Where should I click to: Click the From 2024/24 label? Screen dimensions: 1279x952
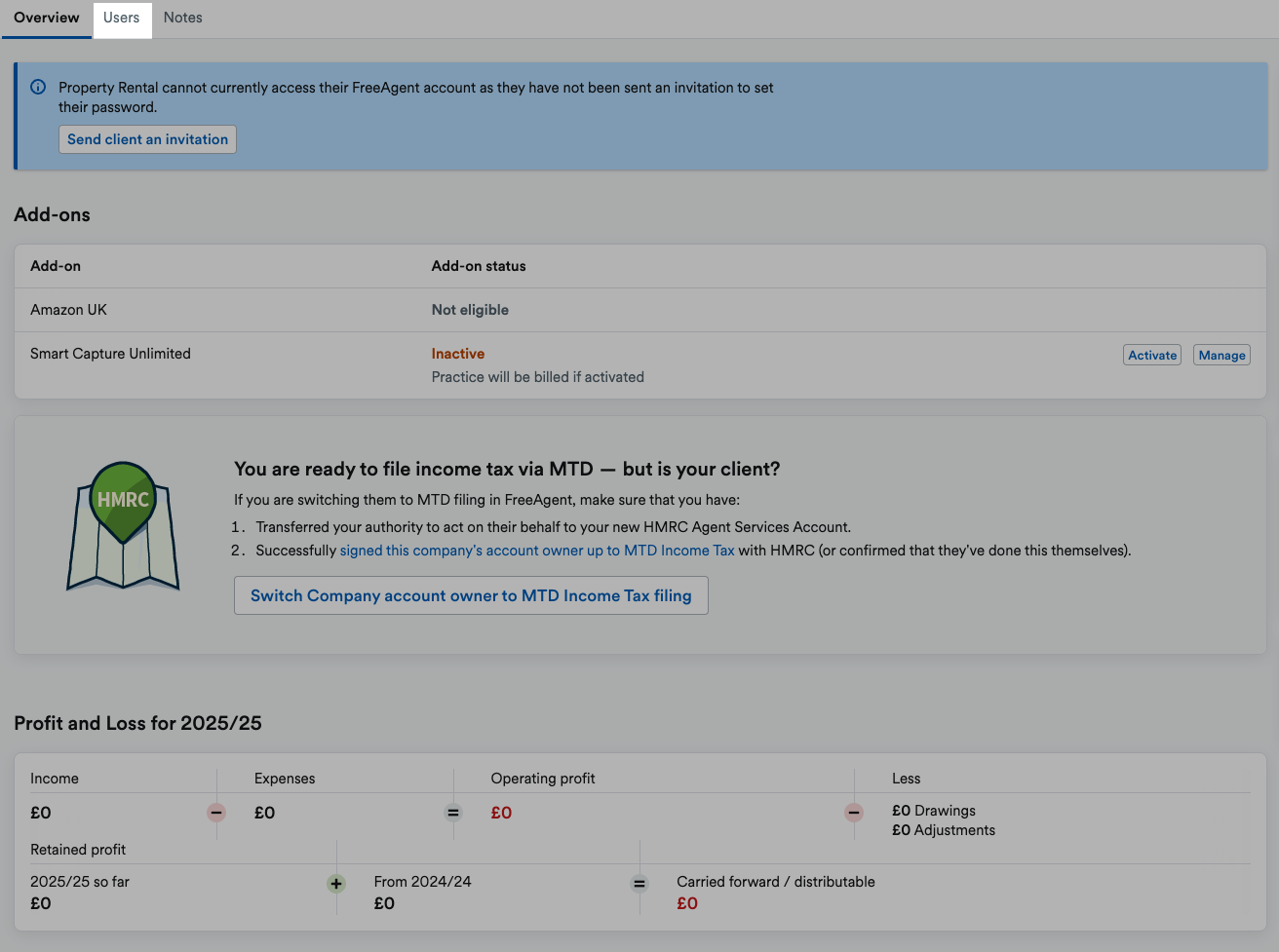tap(422, 882)
